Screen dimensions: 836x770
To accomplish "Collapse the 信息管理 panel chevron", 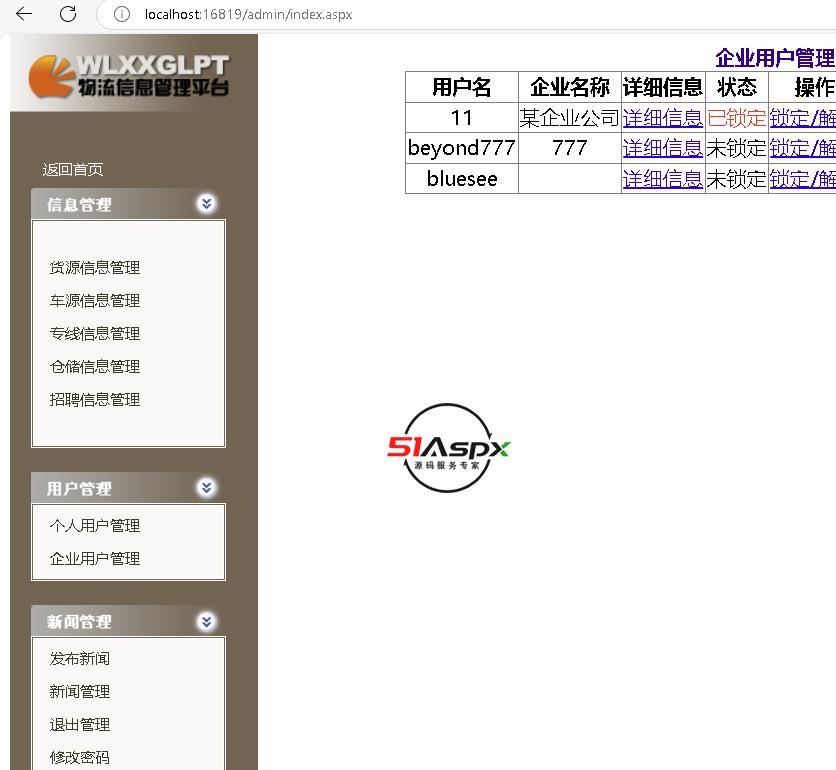I will click(206, 204).
